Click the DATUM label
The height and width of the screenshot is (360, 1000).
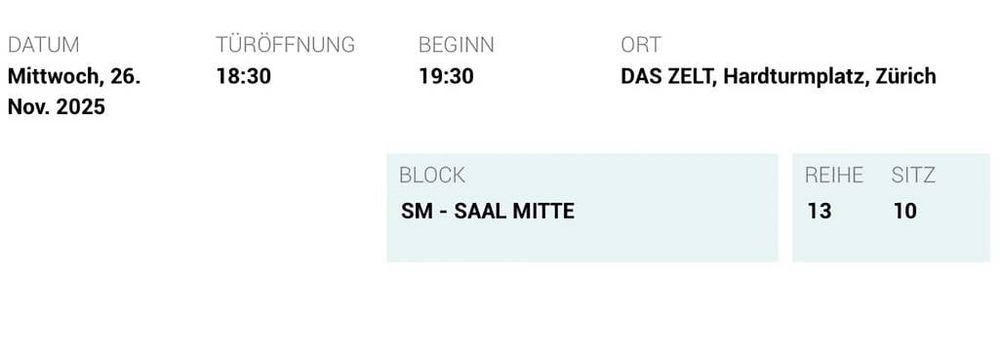[43, 45]
